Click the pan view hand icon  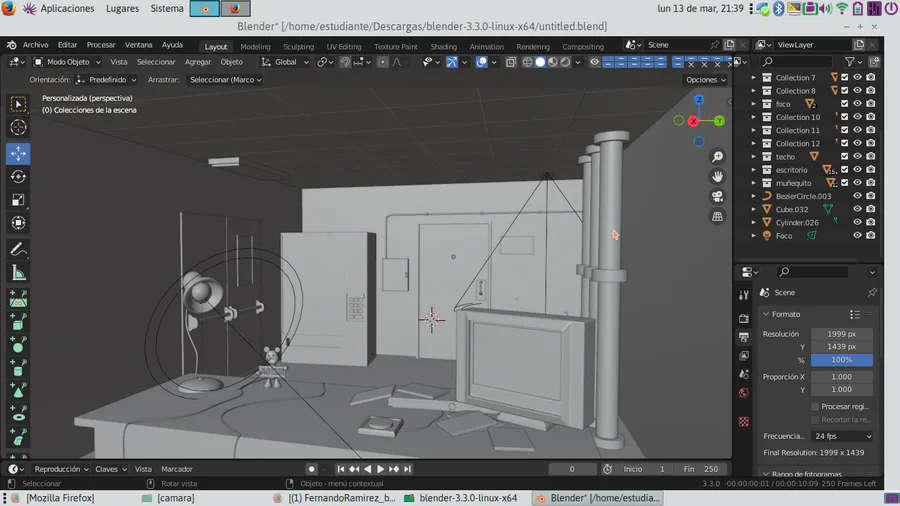click(x=717, y=177)
